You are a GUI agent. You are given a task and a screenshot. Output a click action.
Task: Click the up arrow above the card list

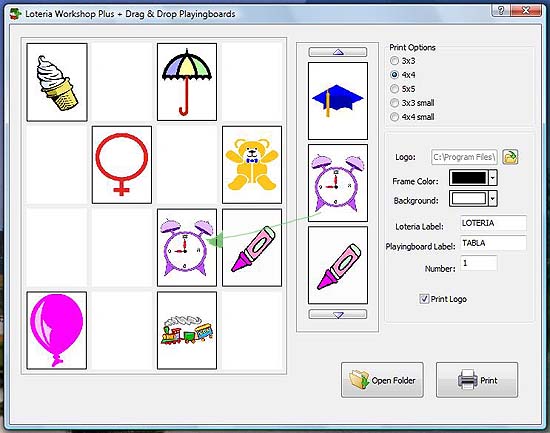point(338,52)
